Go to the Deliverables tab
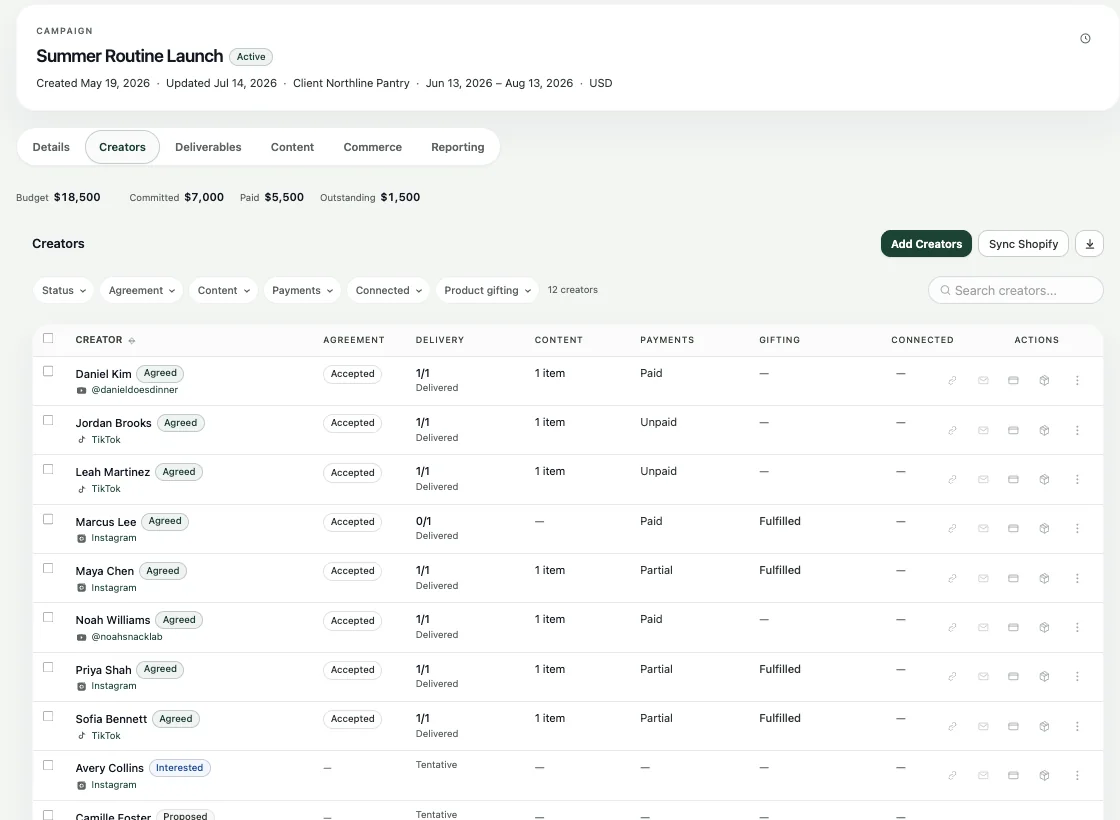The width and height of the screenshot is (1120, 820). (208, 147)
